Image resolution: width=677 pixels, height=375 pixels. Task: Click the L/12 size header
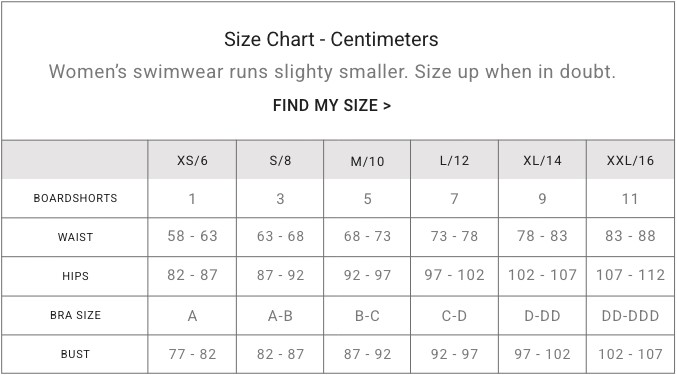pos(454,161)
